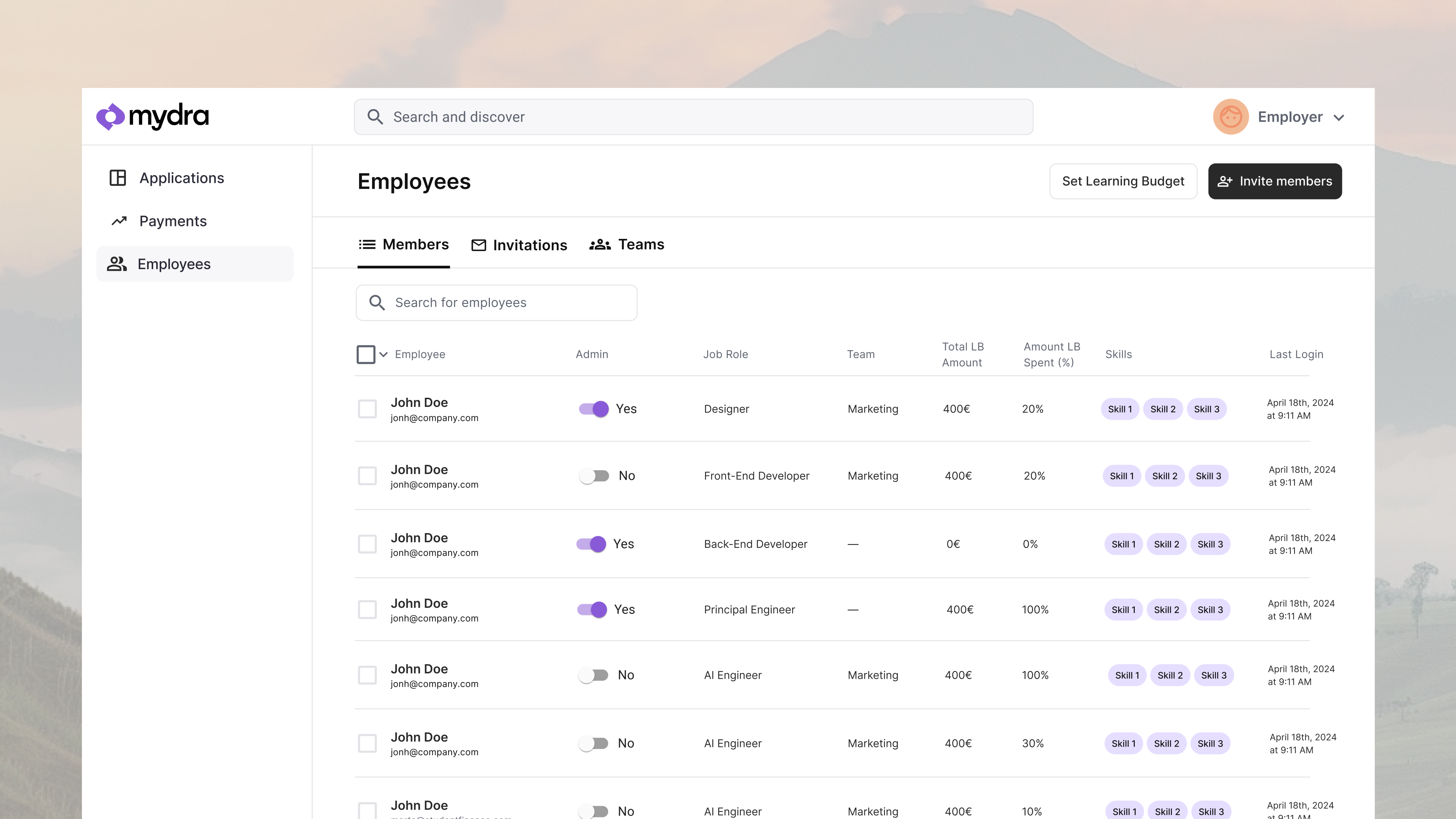
Task: Click the invite person icon on Invite members button
Action: (1224, 181)
